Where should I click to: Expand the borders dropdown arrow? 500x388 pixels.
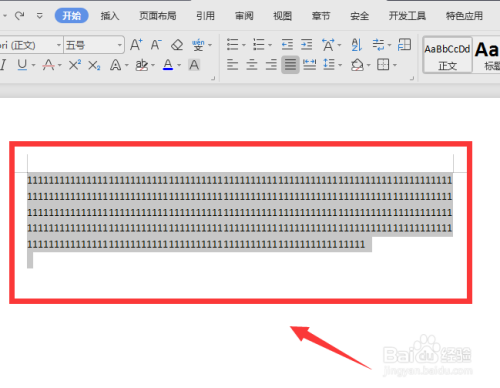[395, 65]
